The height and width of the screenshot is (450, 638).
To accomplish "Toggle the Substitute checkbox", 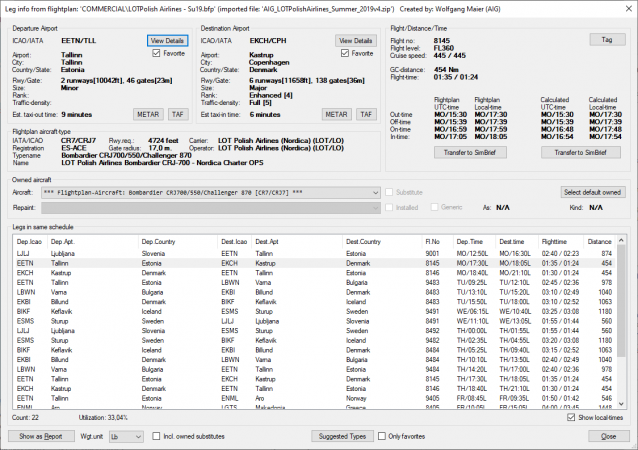I will tap(389, 192).
